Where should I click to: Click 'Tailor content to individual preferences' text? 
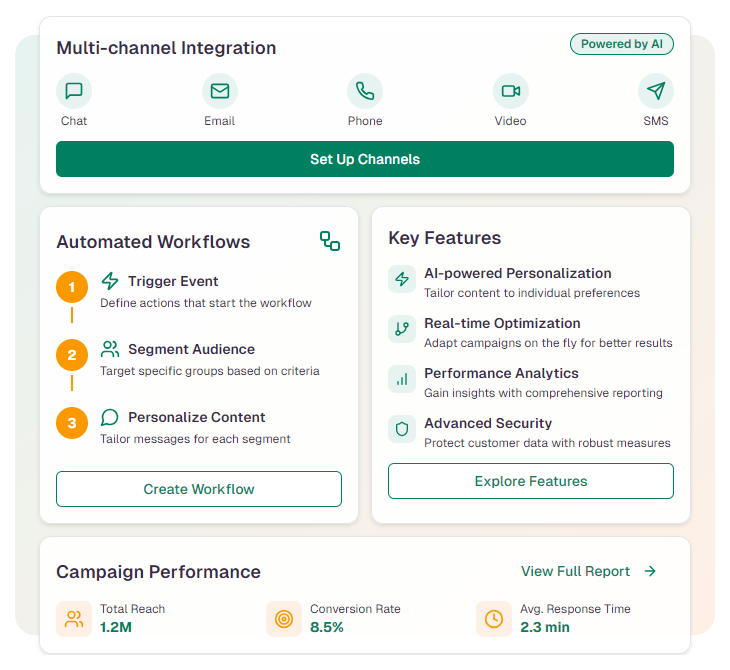(x=532, y=293)
